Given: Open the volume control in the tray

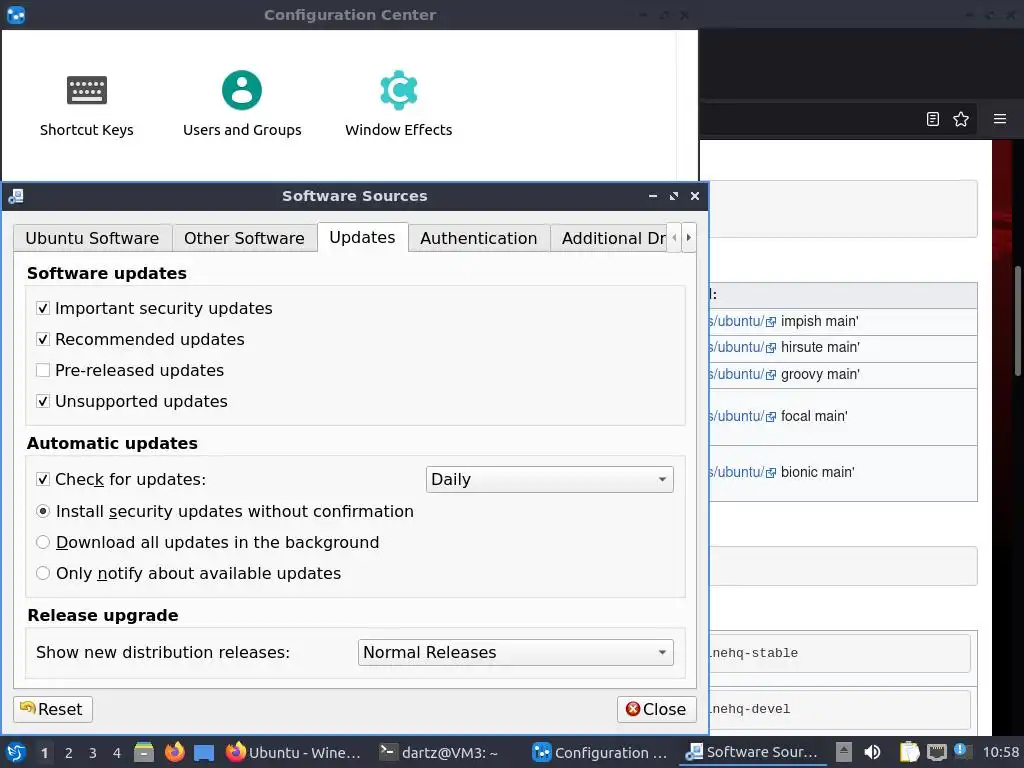Looking at the screenshot, I should click(x=872, y=752).
